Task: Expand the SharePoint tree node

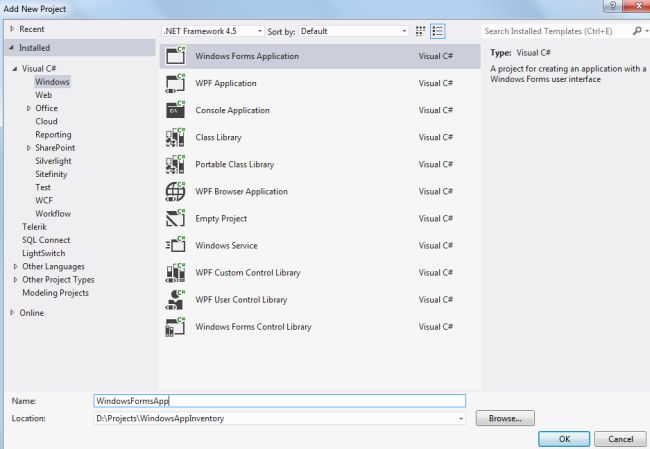Action: coord(29,148)
